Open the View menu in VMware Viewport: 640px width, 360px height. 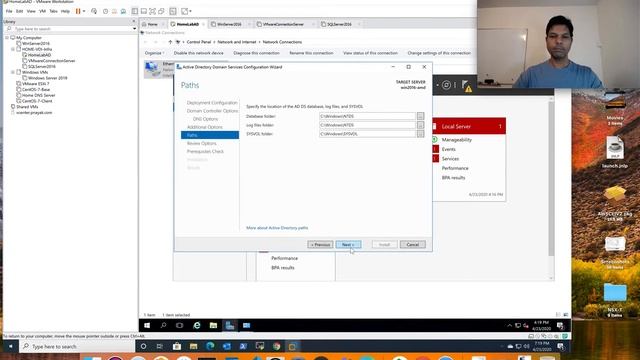point(31,11)
